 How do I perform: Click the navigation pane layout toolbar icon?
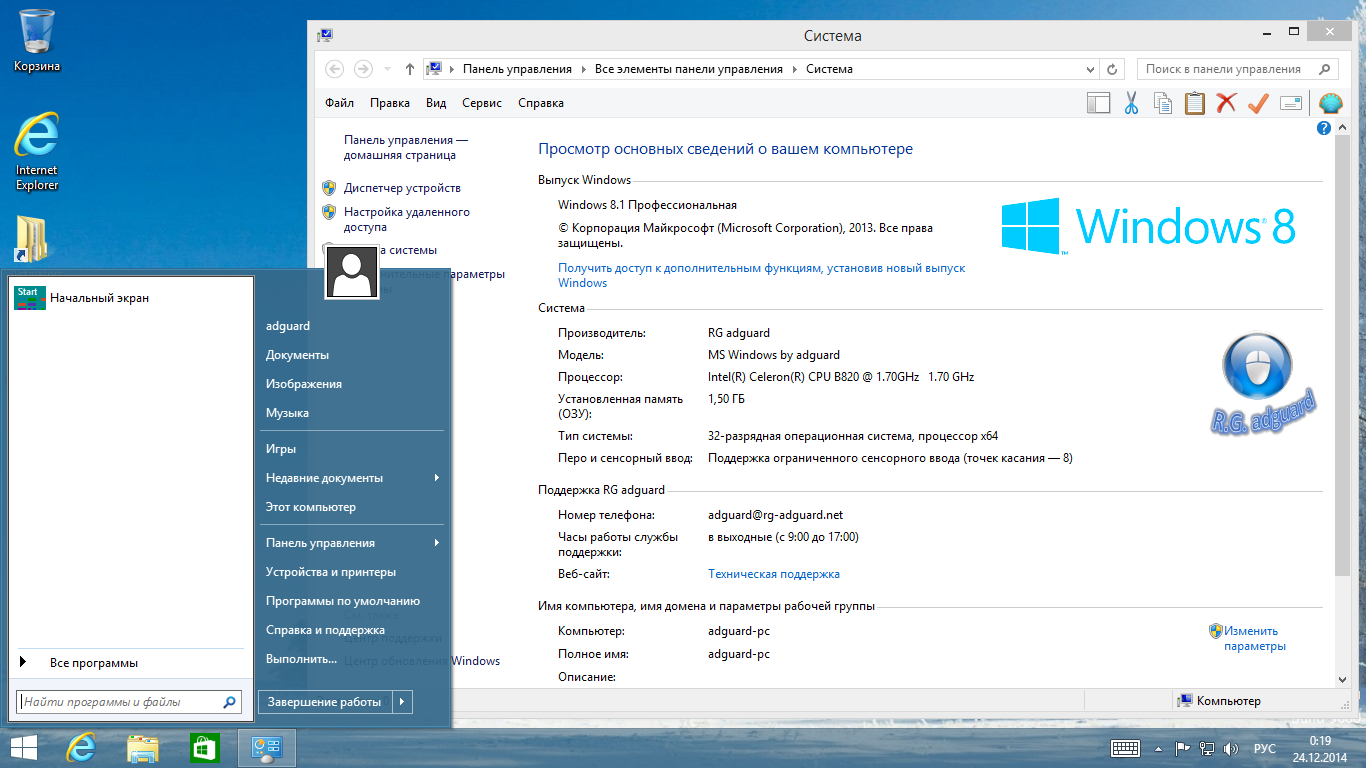point(1099,103)
